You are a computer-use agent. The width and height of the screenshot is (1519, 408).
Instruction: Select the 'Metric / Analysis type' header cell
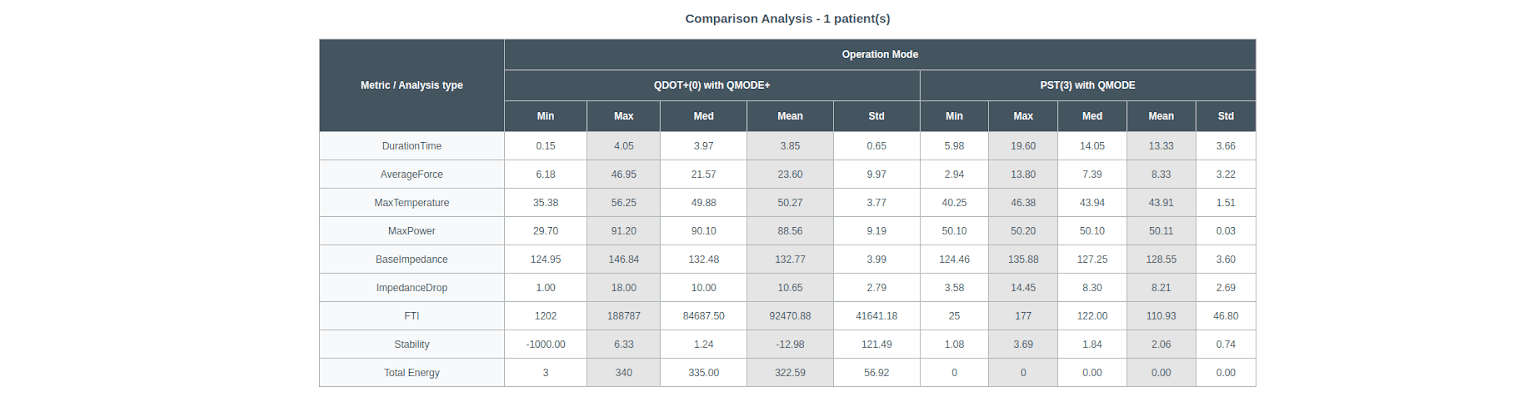point(411,86)
